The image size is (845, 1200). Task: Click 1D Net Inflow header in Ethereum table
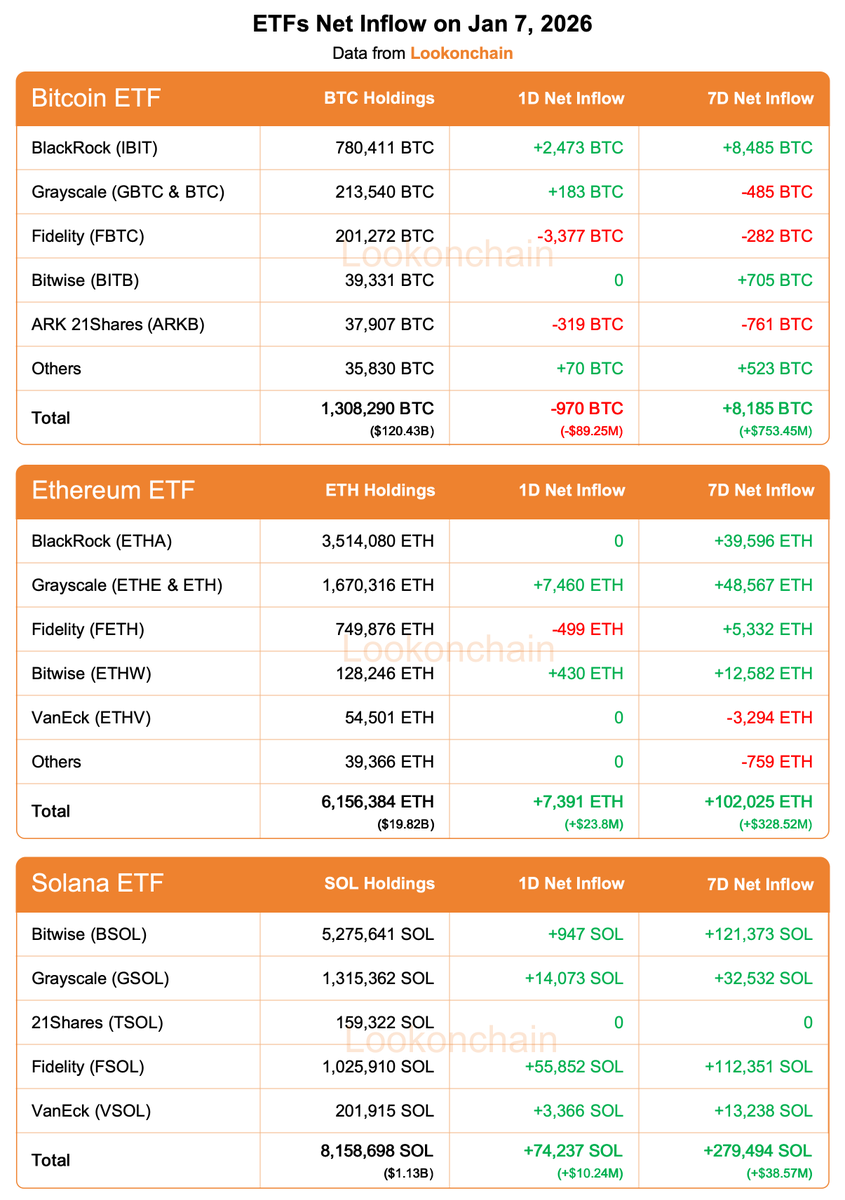572,490
